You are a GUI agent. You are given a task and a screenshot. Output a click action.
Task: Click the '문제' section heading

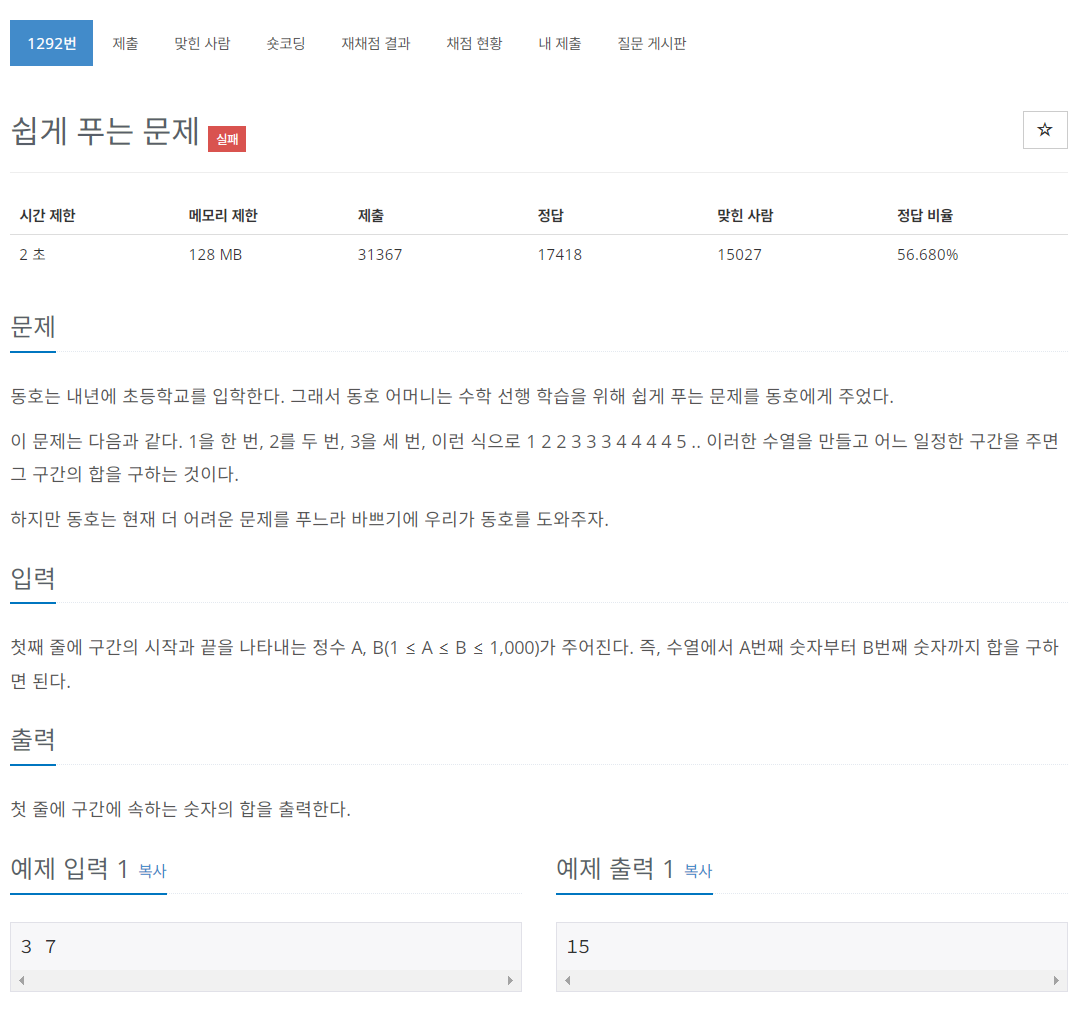[x=33, y=326]
